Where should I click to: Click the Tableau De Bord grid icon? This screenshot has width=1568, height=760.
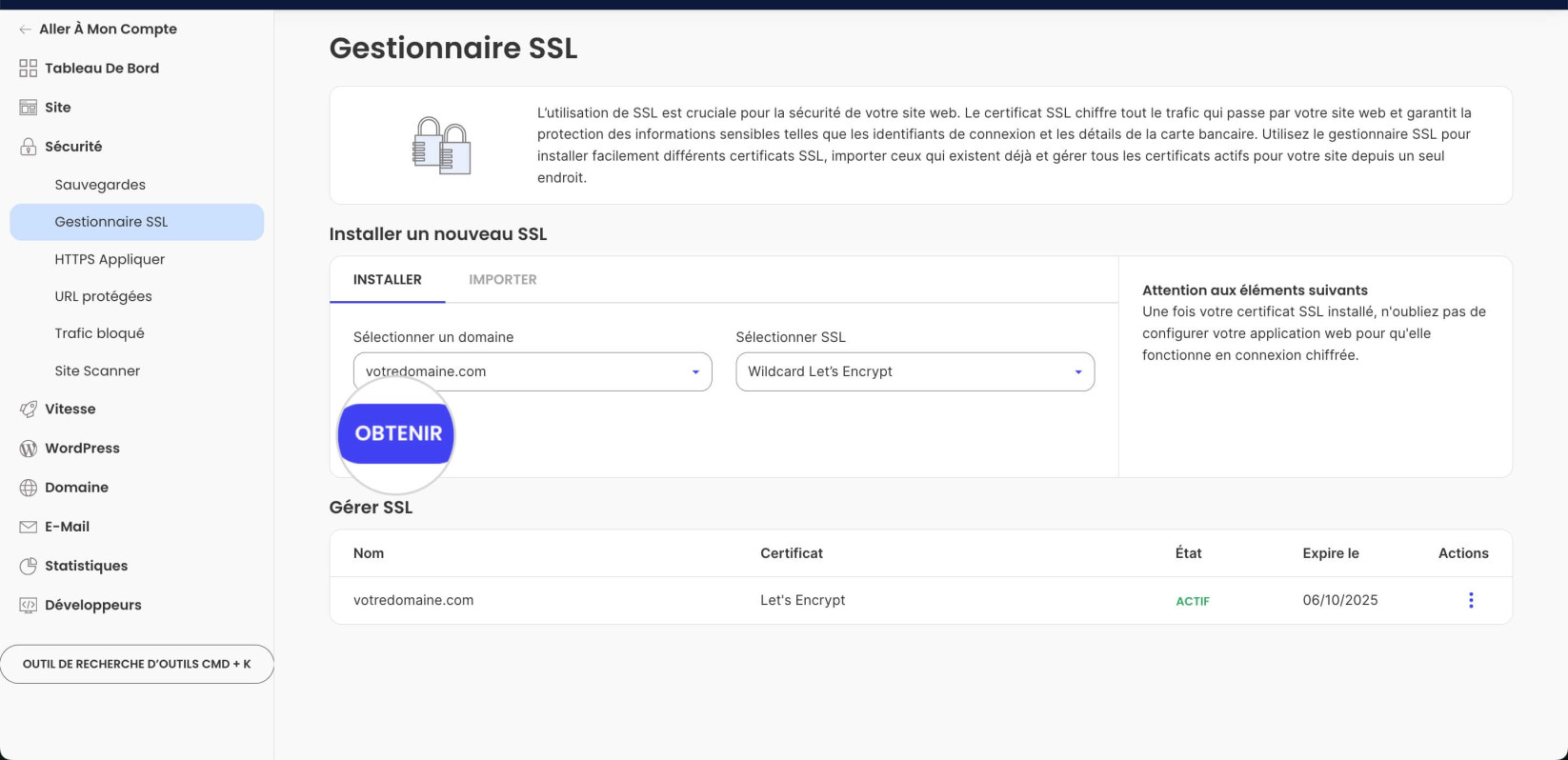pos(29,69)
